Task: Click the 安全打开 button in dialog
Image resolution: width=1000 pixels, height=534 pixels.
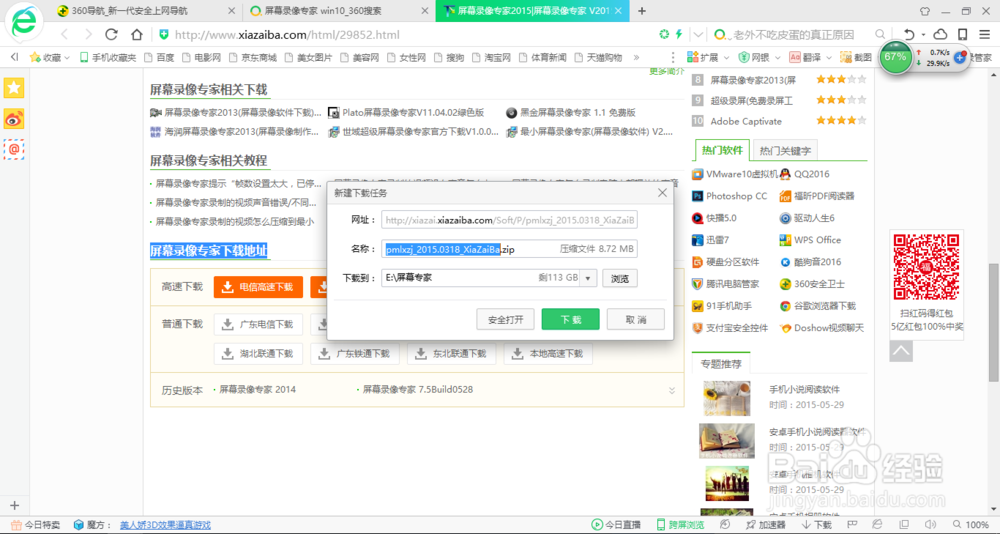Action: pos(505,320)
